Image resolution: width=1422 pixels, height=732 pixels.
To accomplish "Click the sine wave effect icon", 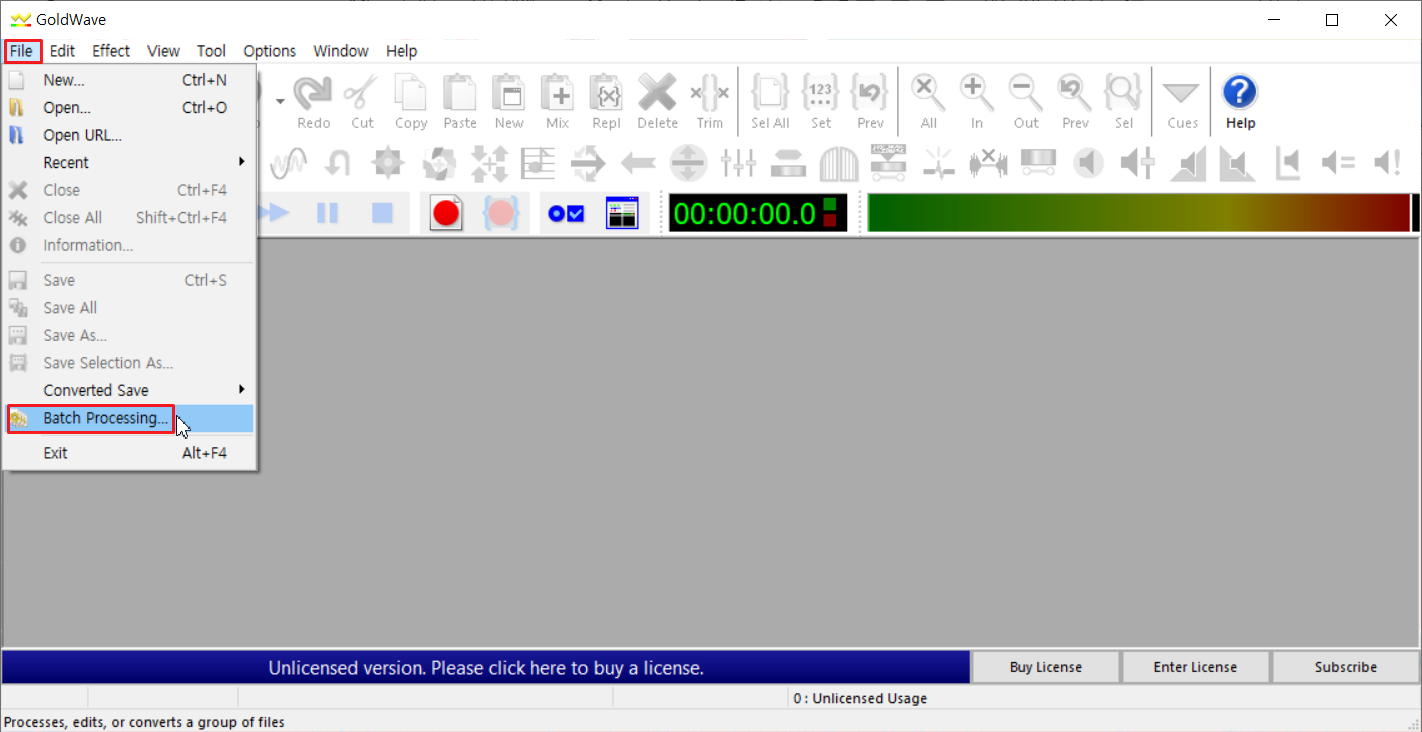I will tap(288, 162).
